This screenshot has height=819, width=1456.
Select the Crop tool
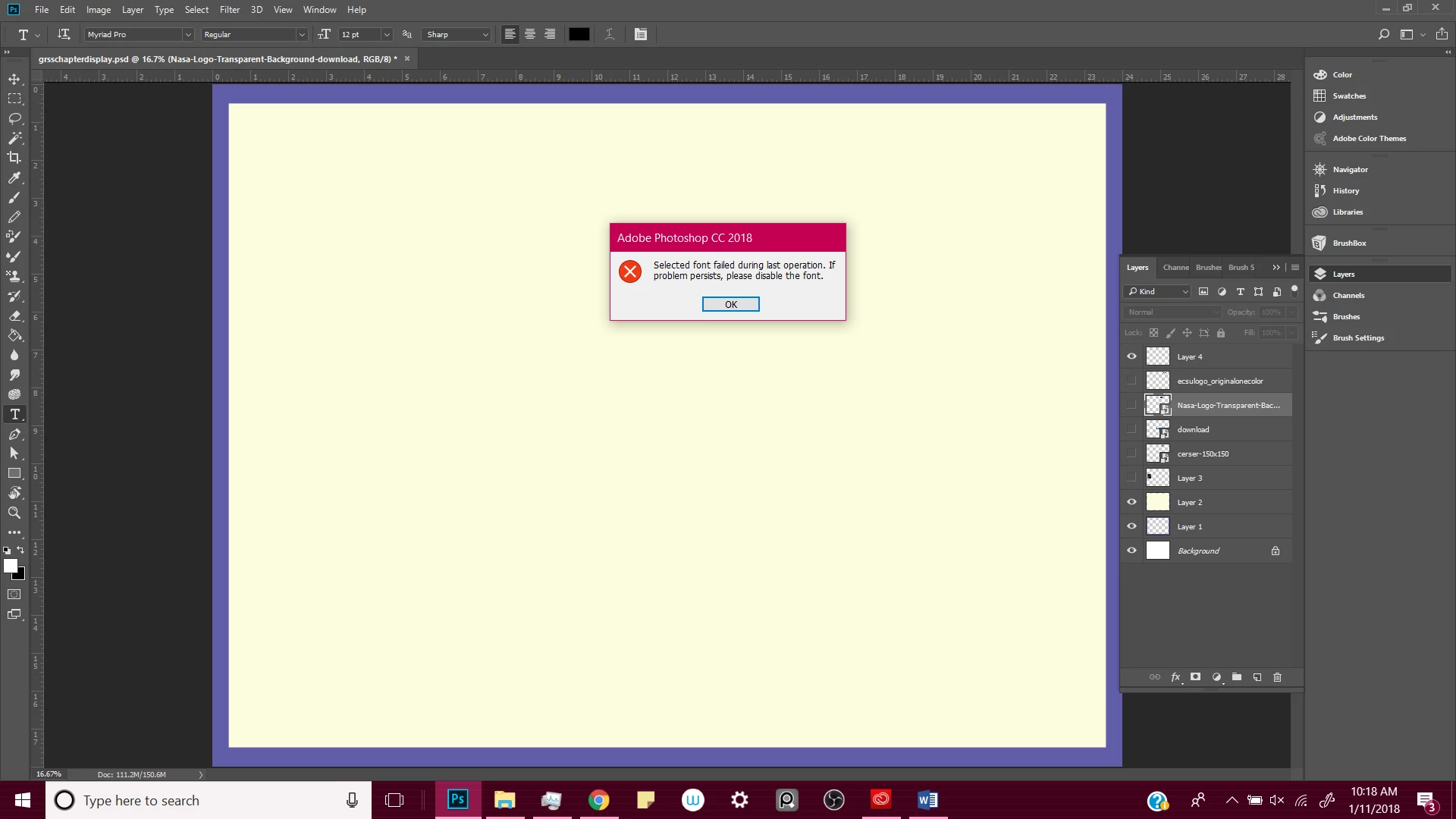pos(14,158)
